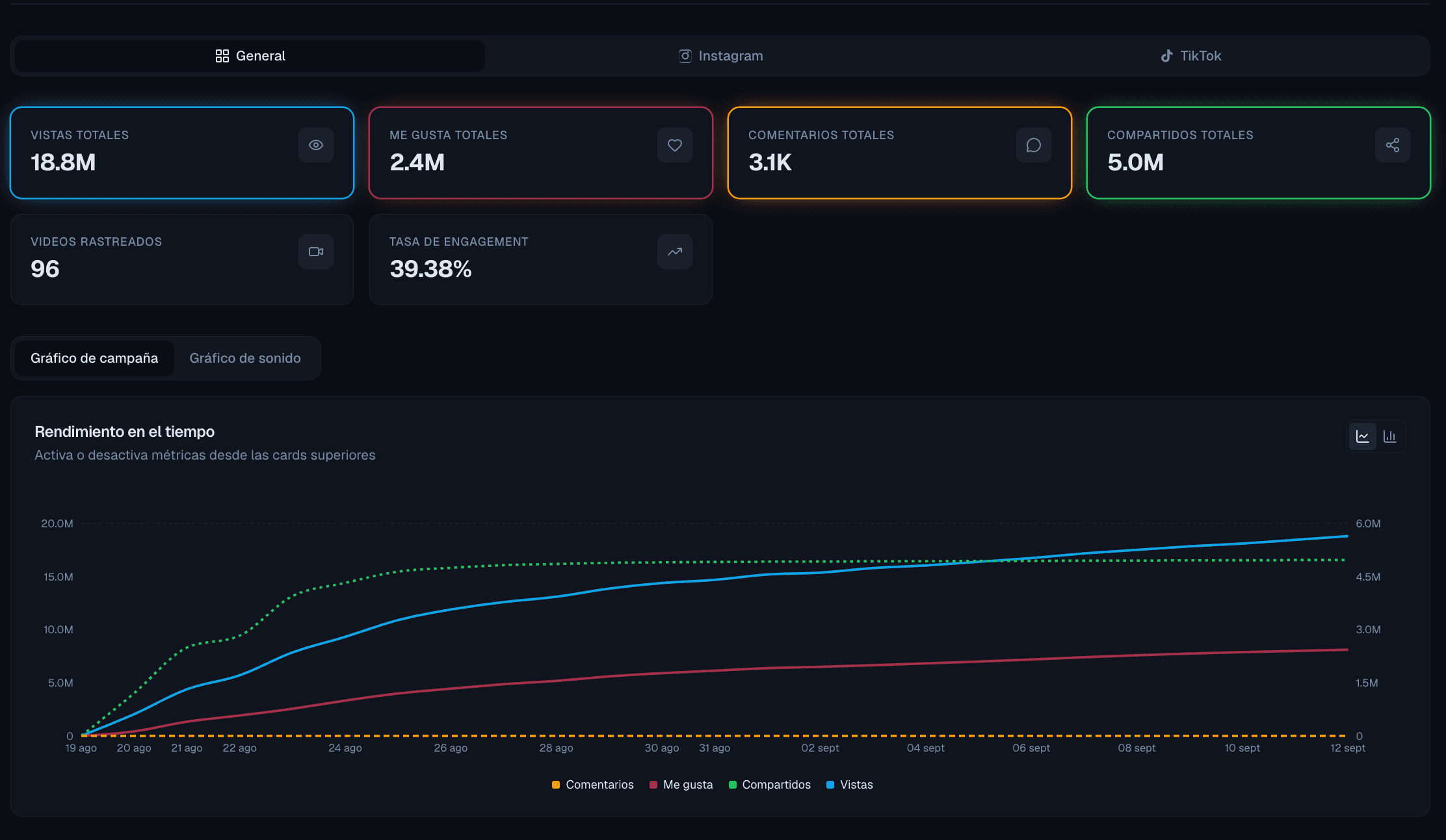Click the 3.1K comments total value
1446x840 pixels.
click(770, 163)
